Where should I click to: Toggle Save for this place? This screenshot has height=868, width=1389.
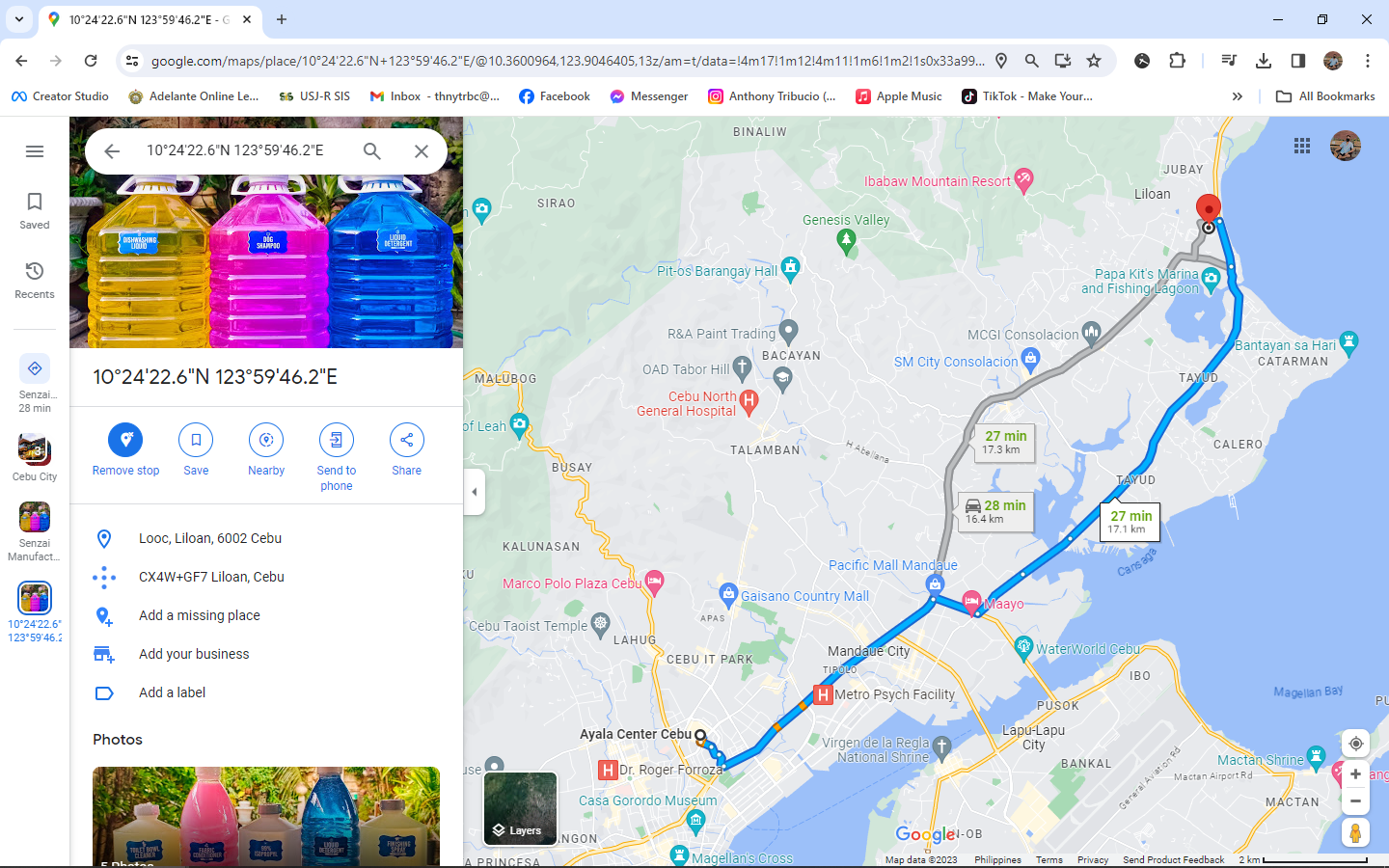196,440
